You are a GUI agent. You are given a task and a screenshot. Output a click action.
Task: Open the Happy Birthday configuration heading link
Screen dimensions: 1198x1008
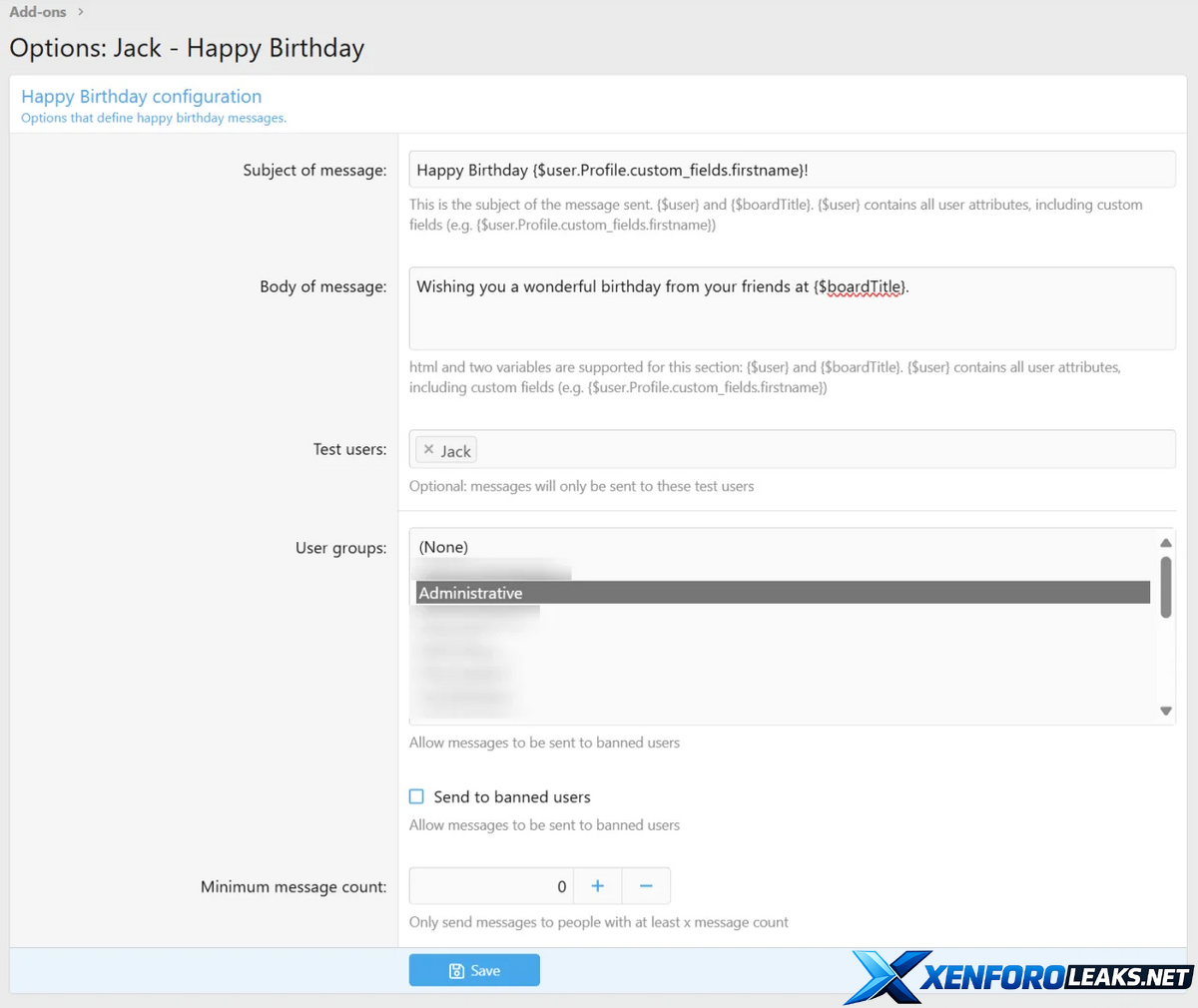141,96
